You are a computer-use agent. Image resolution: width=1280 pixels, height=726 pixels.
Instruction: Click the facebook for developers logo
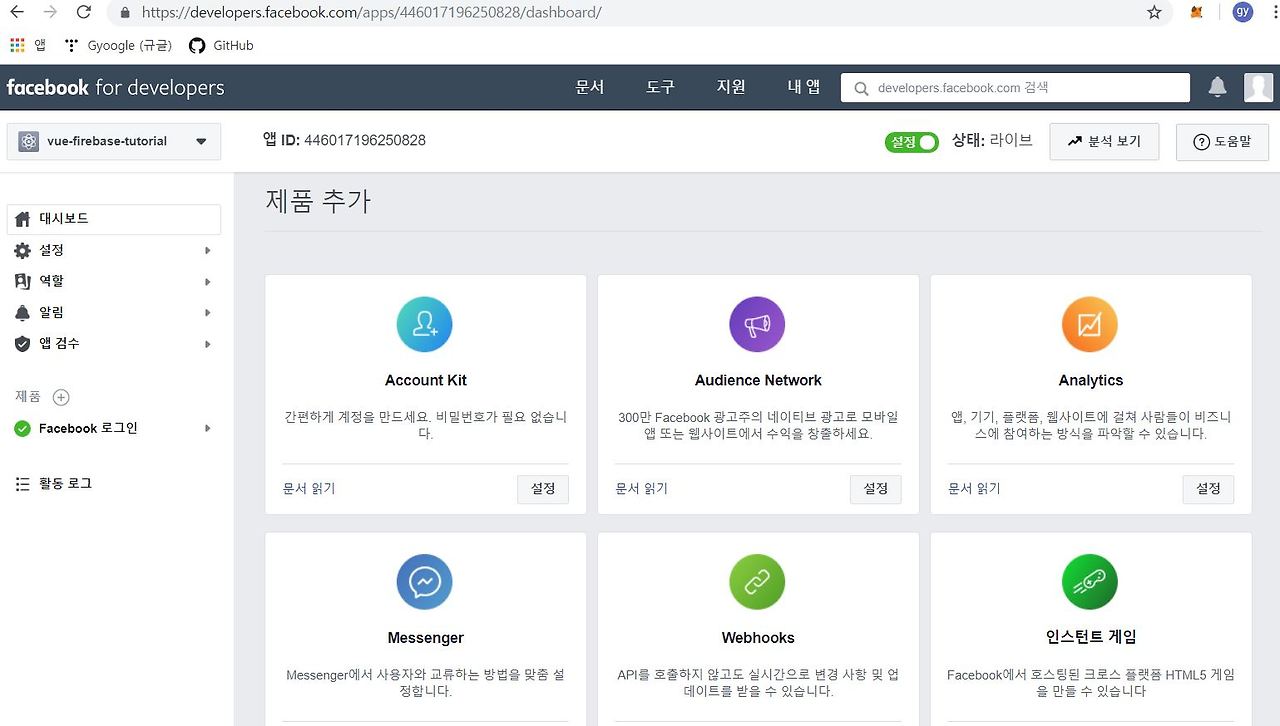[115, 87]
